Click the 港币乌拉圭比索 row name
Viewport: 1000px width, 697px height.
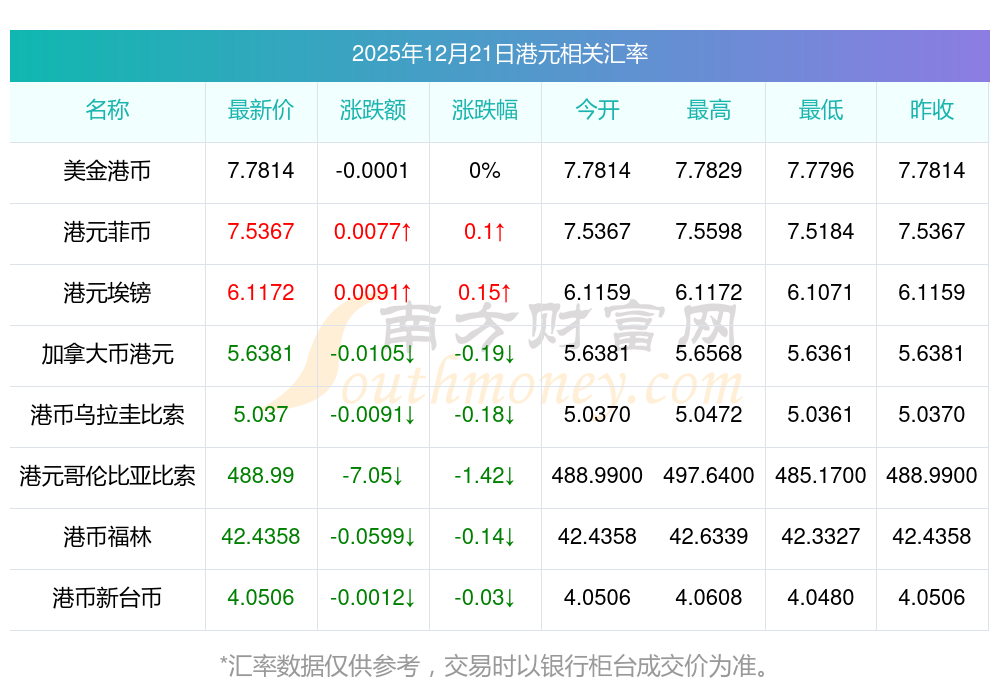(x=107, y=415)
